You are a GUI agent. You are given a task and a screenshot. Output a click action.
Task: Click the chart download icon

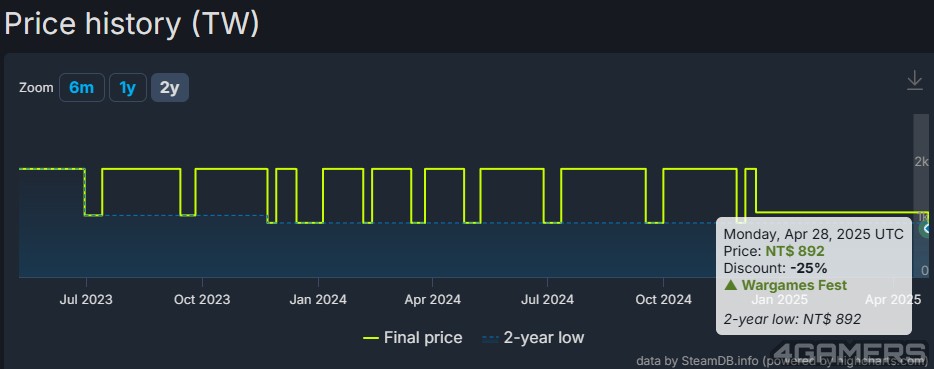tap(914, 80)
